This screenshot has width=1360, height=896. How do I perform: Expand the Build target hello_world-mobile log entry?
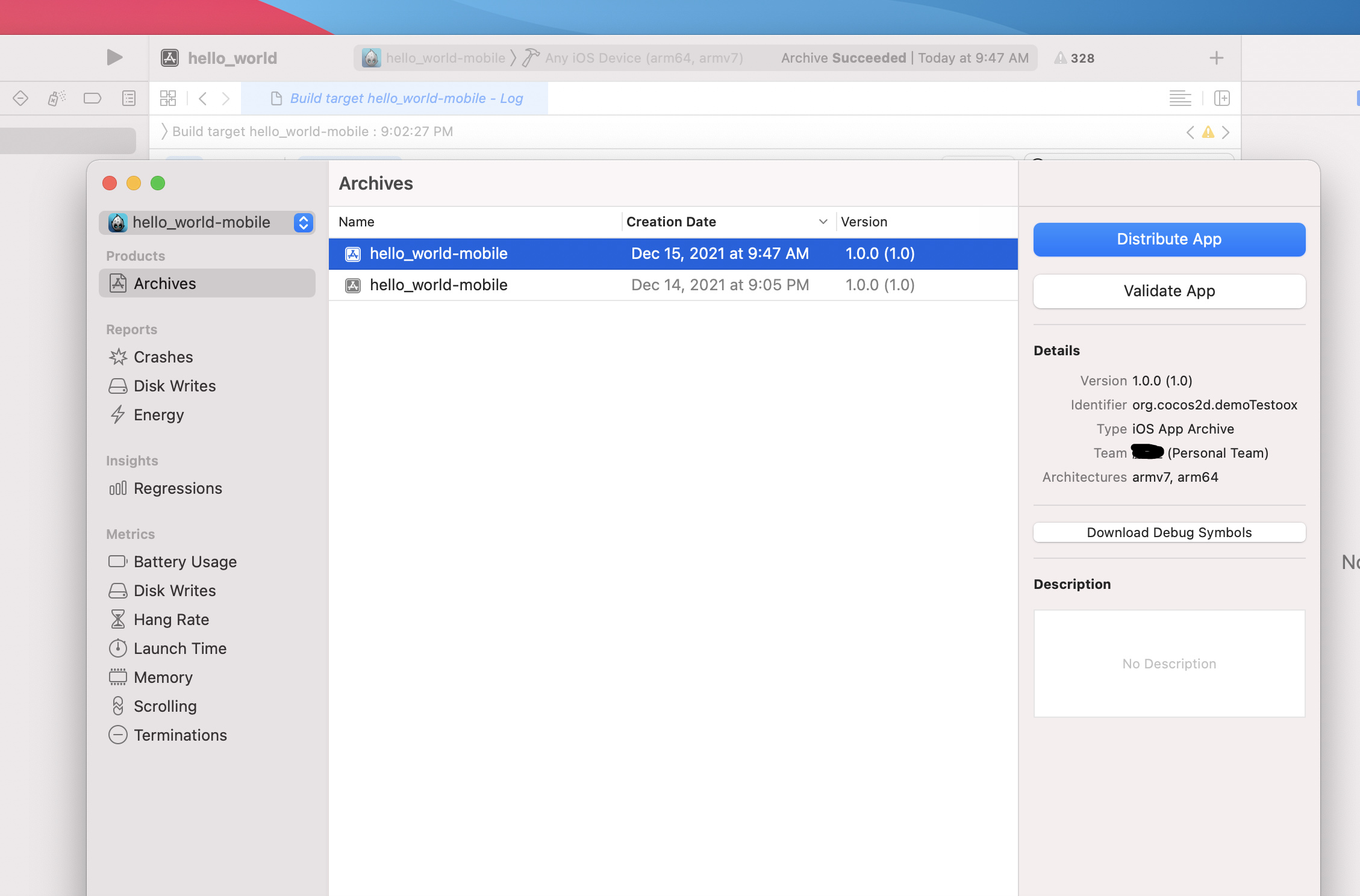[164, 131]
